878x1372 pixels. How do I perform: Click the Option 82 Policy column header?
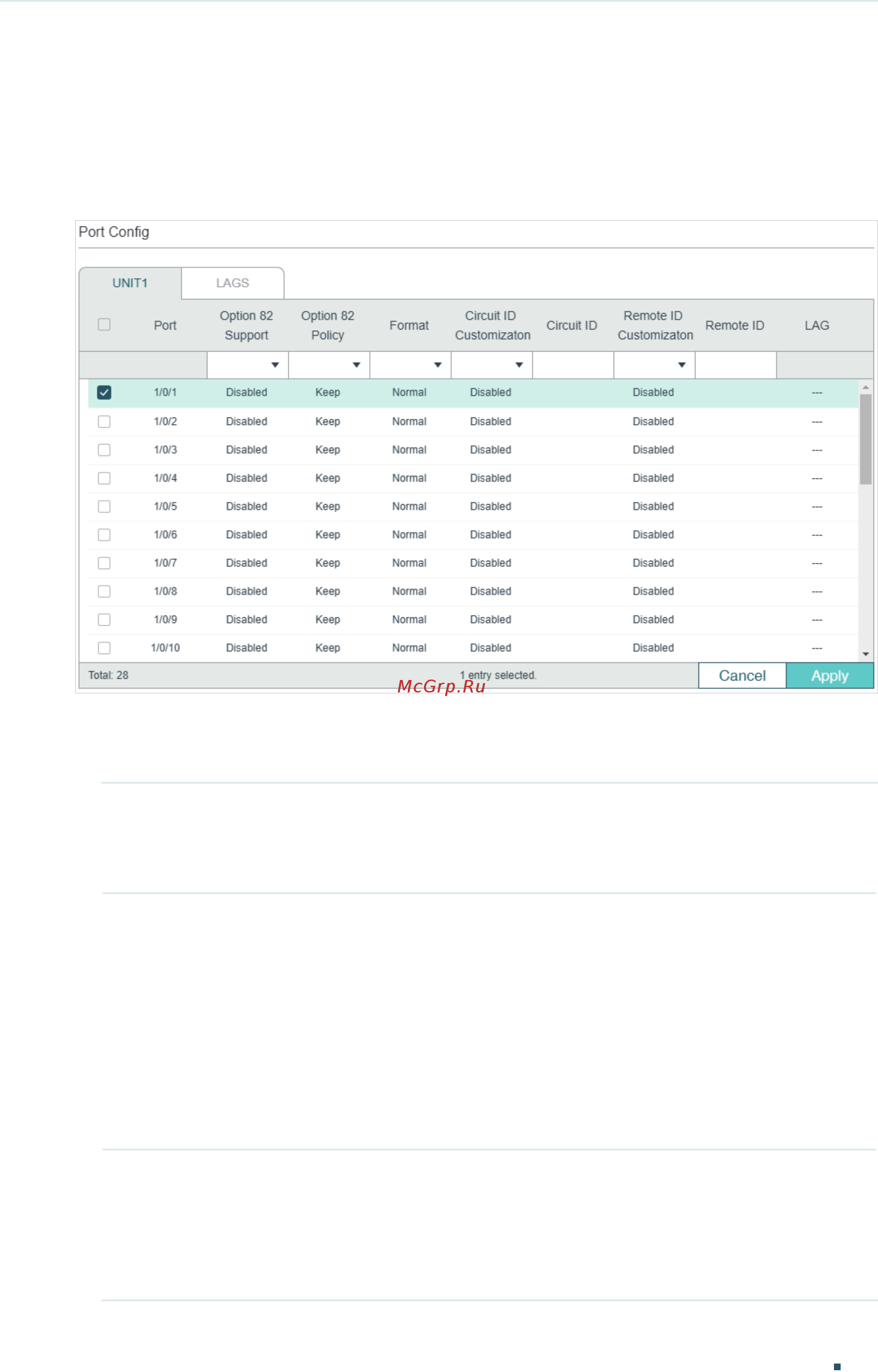pos(327,325)
